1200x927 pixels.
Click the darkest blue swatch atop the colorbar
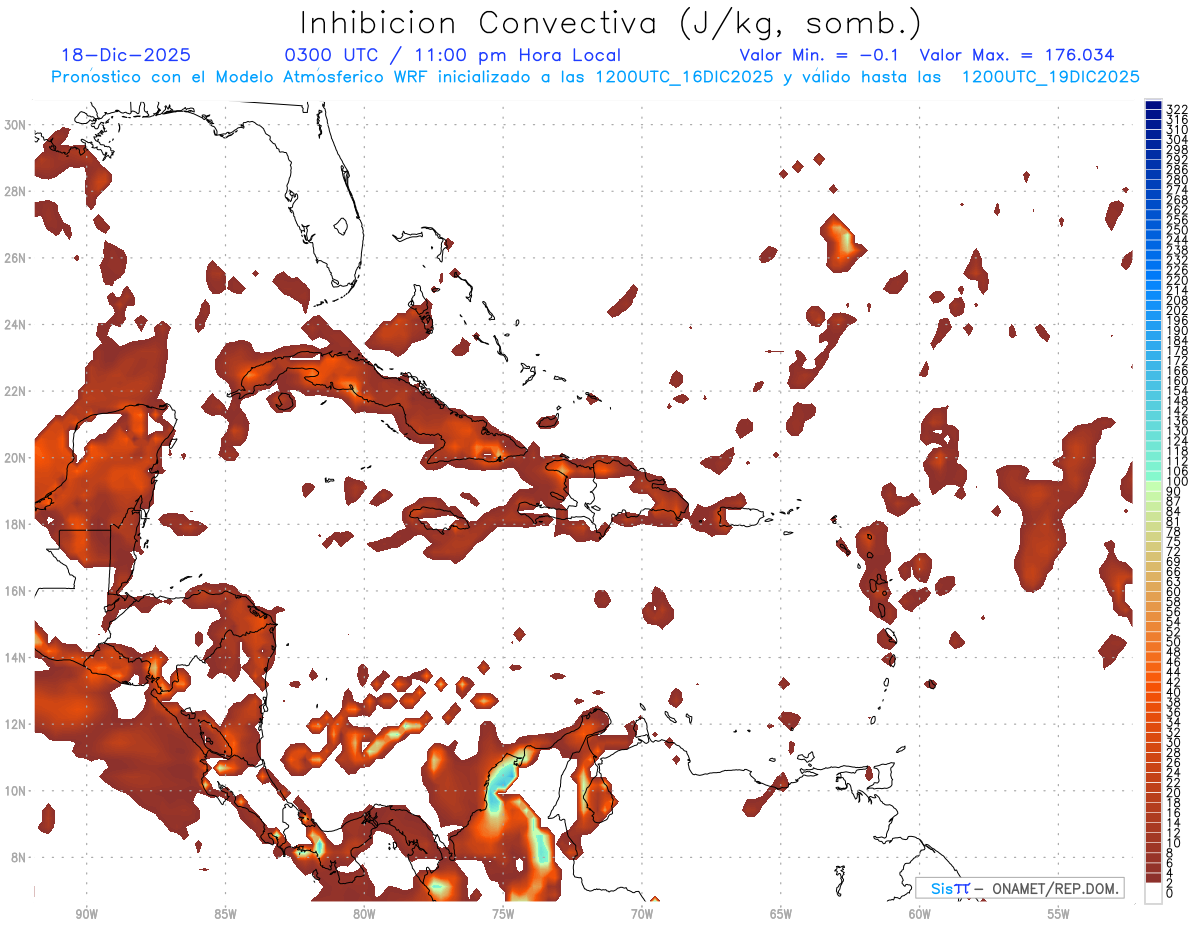tap(1153, 106)
